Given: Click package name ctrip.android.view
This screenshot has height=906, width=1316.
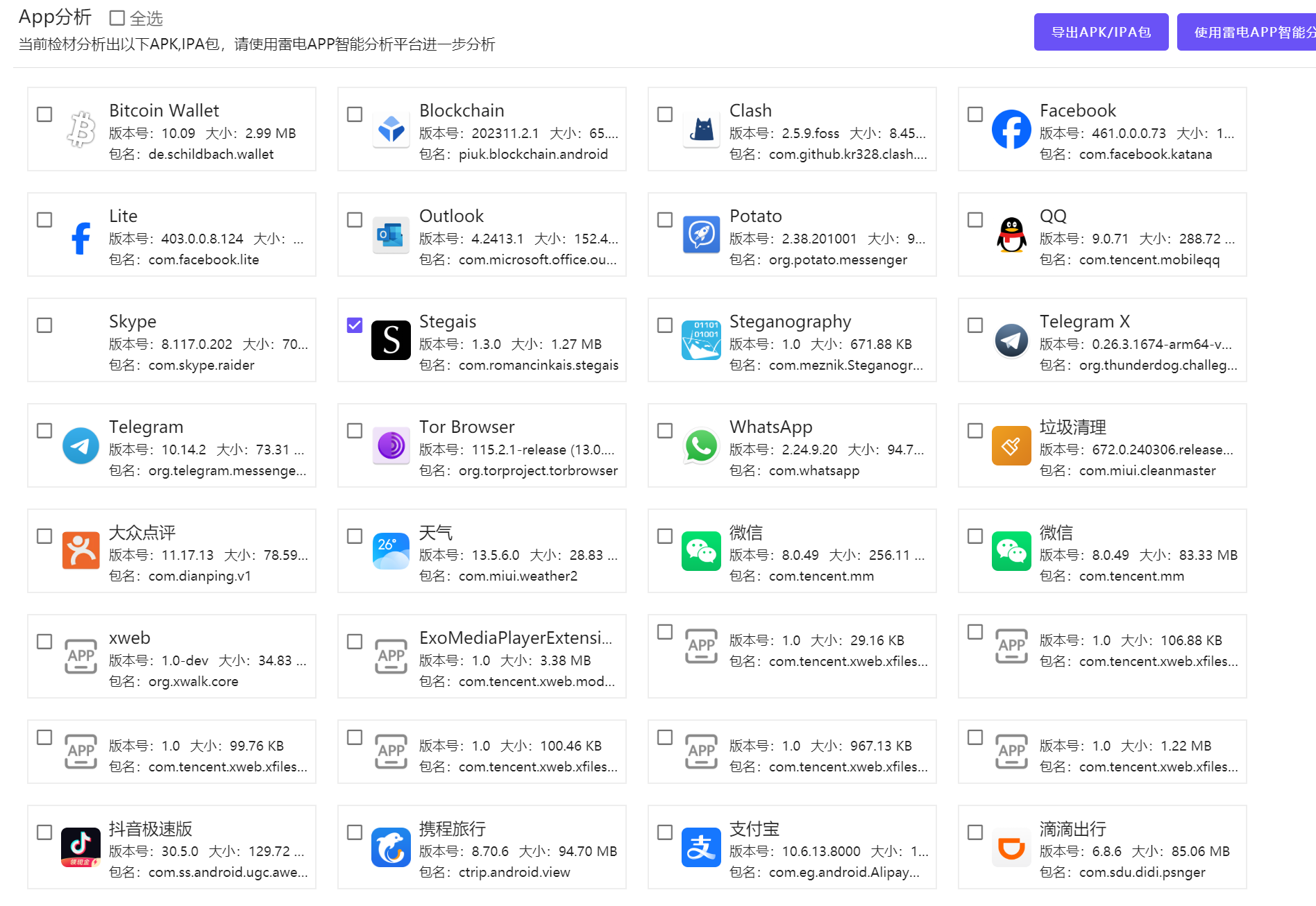Looking at the screenshot, I should click(514, 872).
